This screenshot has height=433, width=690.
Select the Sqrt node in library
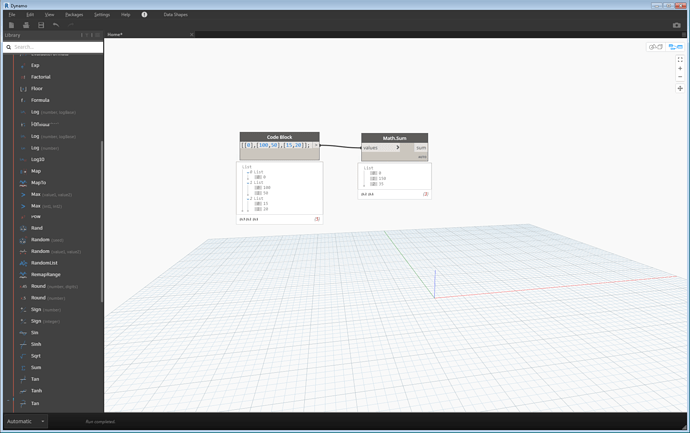pos(36,356)
